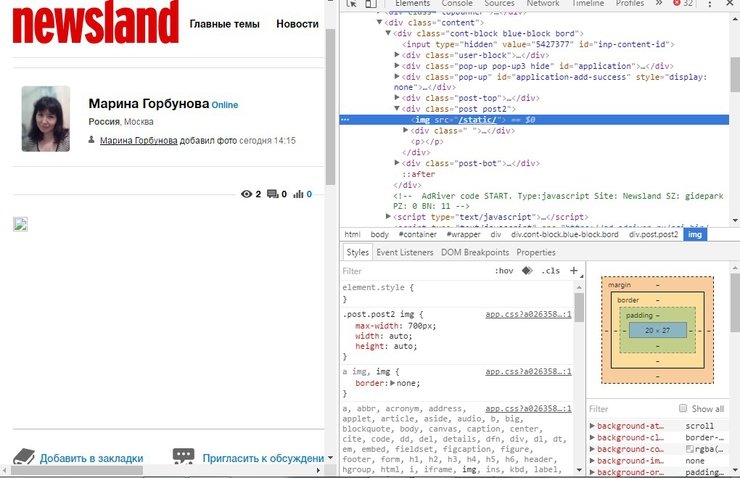Click the chat icon beside Пригласить к обсуждению
The image size is (740, 478).
point(183,457)
